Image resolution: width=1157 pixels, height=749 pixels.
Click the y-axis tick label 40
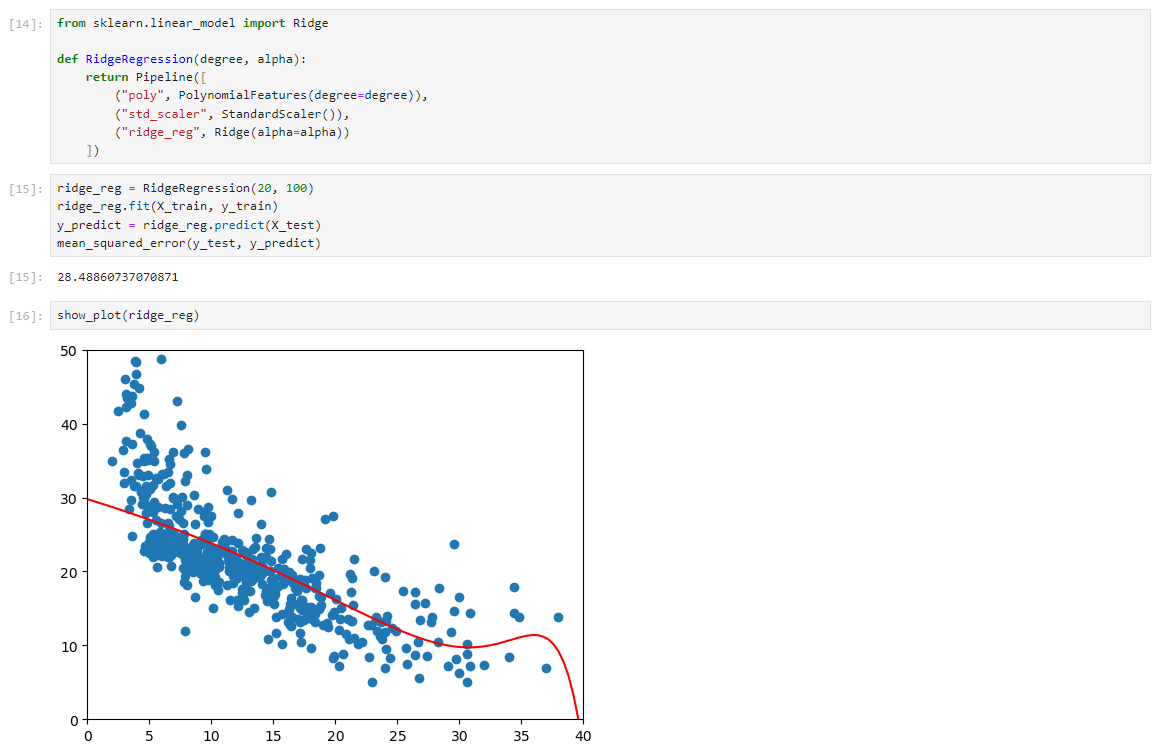69,425
